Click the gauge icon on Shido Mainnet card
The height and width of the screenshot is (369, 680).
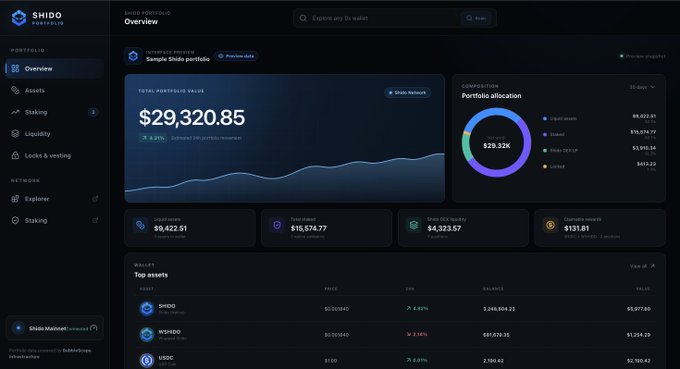(94, 328)
